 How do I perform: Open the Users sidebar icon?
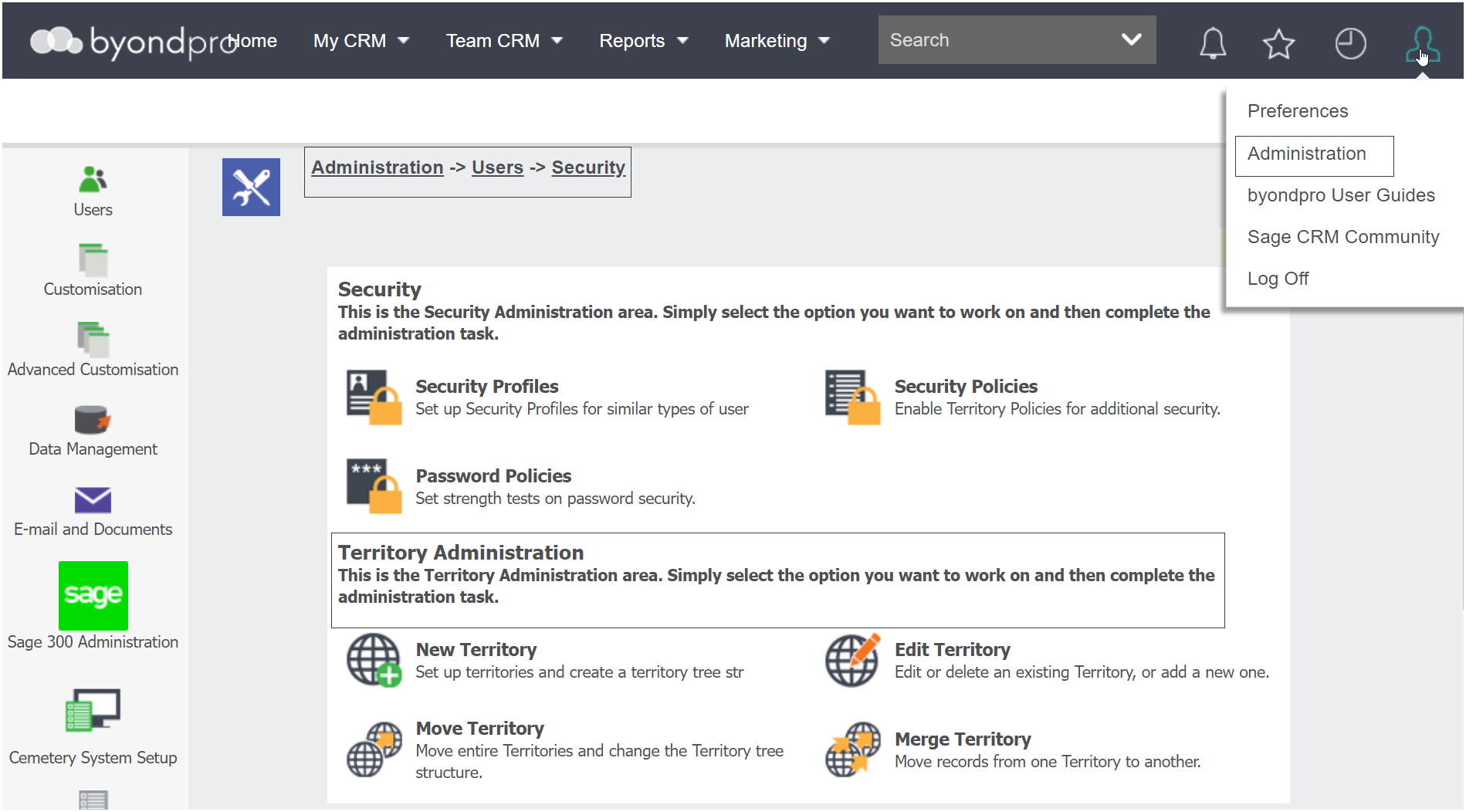click(93, 179)
